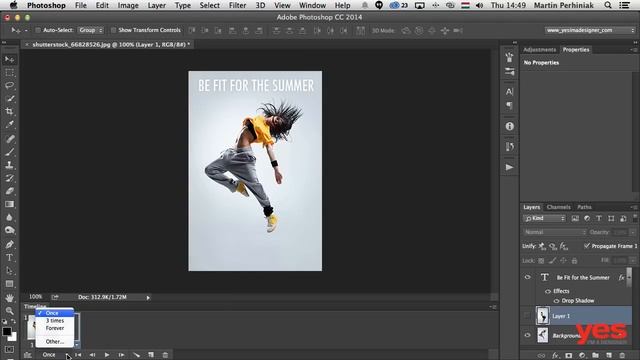Delete layer using trash icon
640x360 pixels.
(622, 356)
